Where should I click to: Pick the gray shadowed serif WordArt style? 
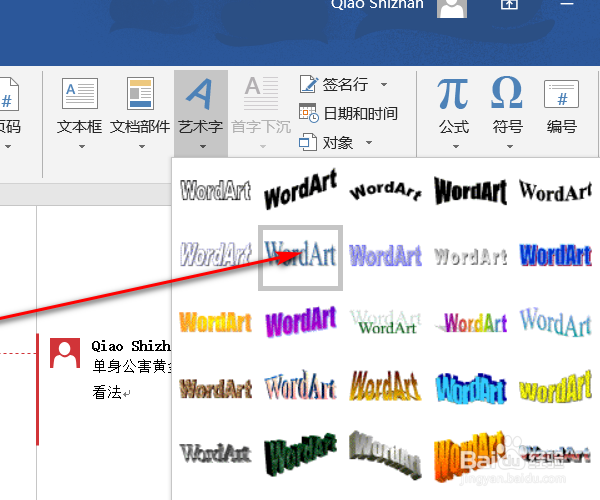coord(216,453)
